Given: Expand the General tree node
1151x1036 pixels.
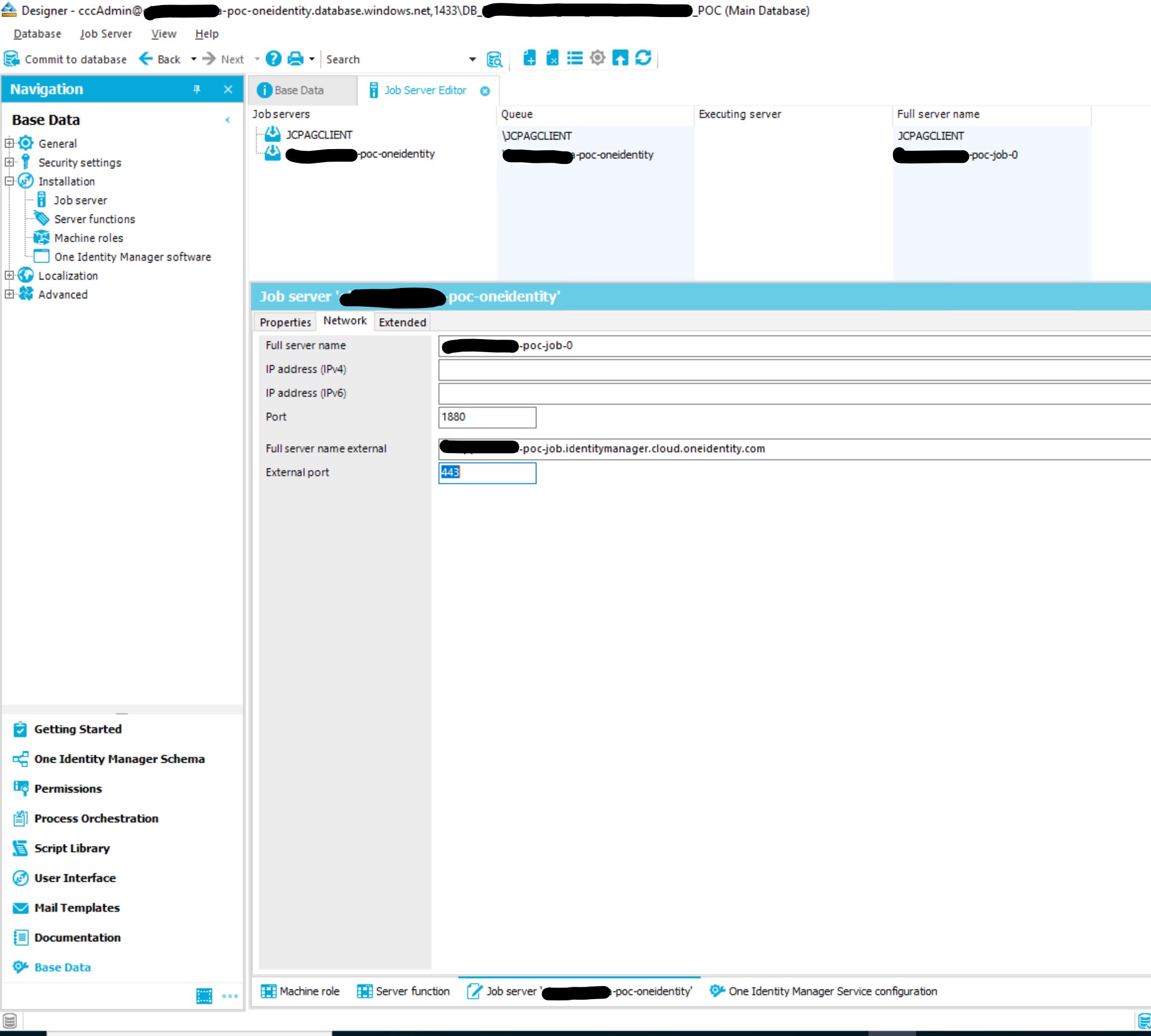Looking at the screenshot, I should [9, 143].
